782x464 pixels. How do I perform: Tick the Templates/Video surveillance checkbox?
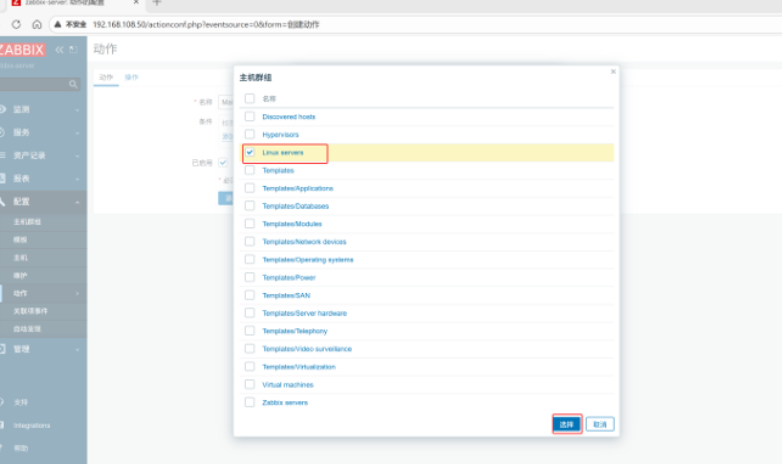point(250,349)
